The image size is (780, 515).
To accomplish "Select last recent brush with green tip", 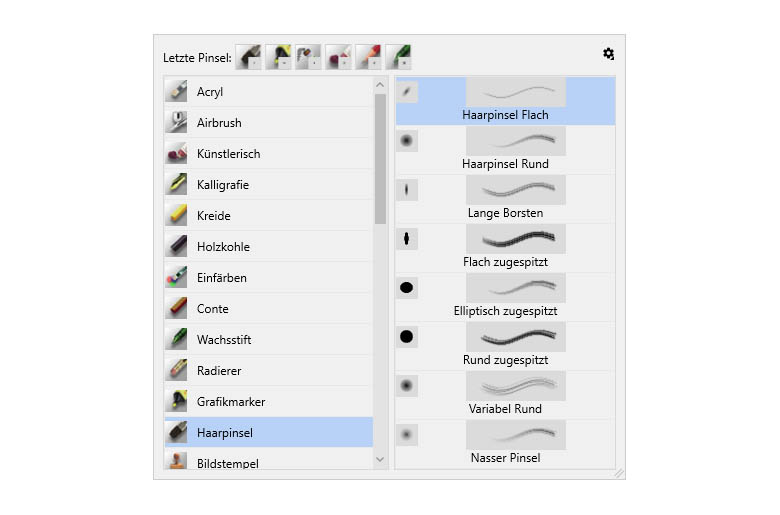I will [398, 57].
